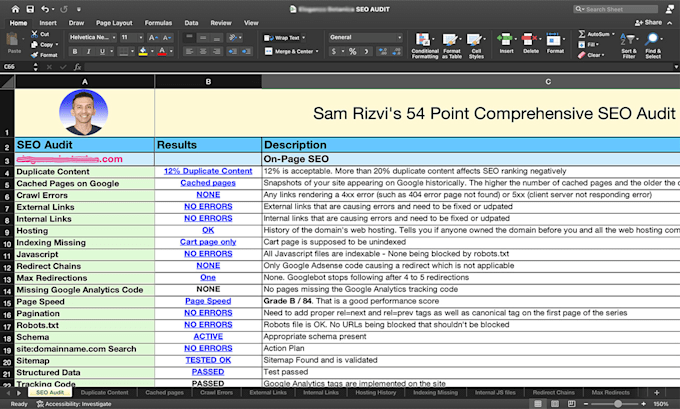Click the Cut scissors icon
The width and height of the screenshot is (680, 409).
tap(35, 34)
